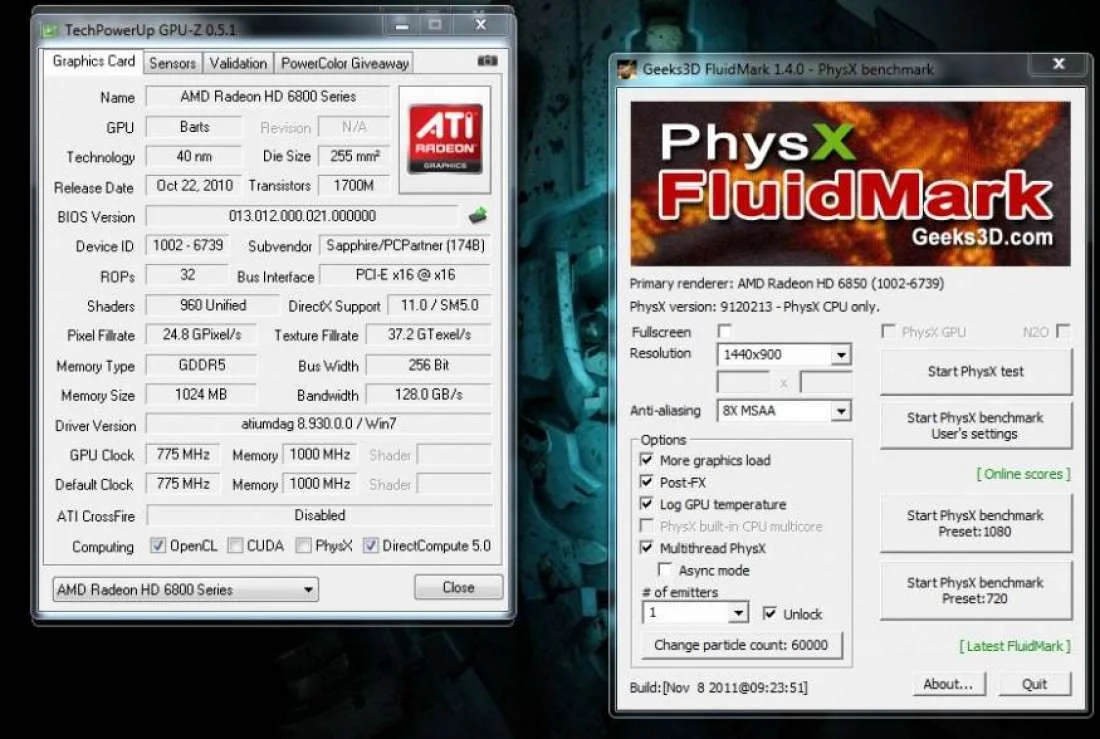Click the About... button
Image resolution: width=1100 pixels, height=739 pixels.
[x=948, y=684]
